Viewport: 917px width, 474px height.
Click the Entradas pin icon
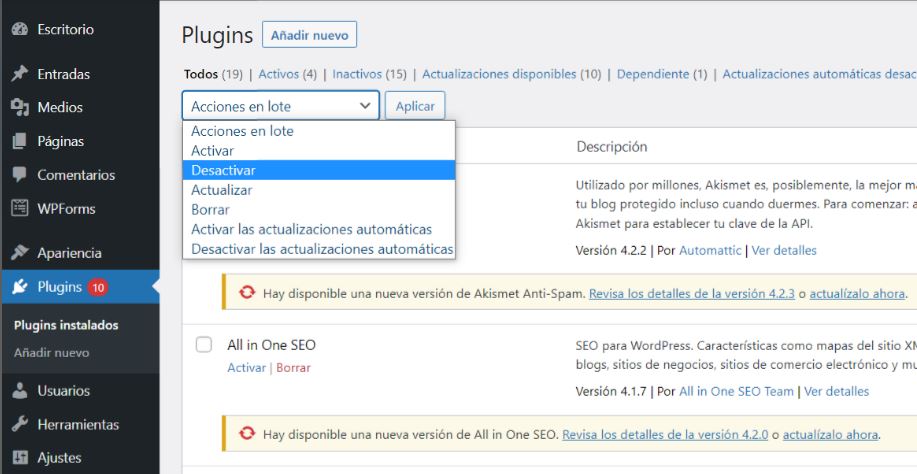(x=19, y=74)
